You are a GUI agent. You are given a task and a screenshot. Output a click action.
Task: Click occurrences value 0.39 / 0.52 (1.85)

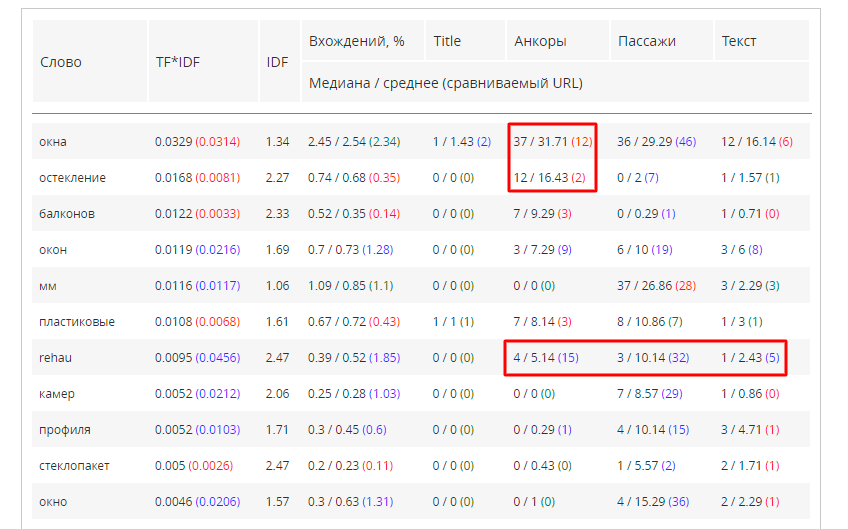[x=354, y=358]
